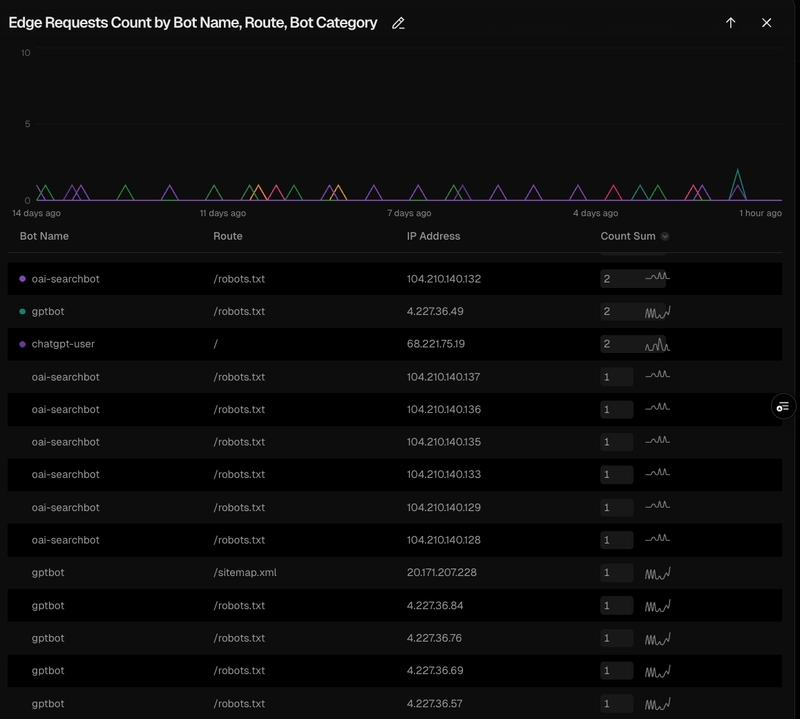The image size is (800, 719).
Task: Open the sparkline in the chatgpt-user row
Action: click(658, 345)
